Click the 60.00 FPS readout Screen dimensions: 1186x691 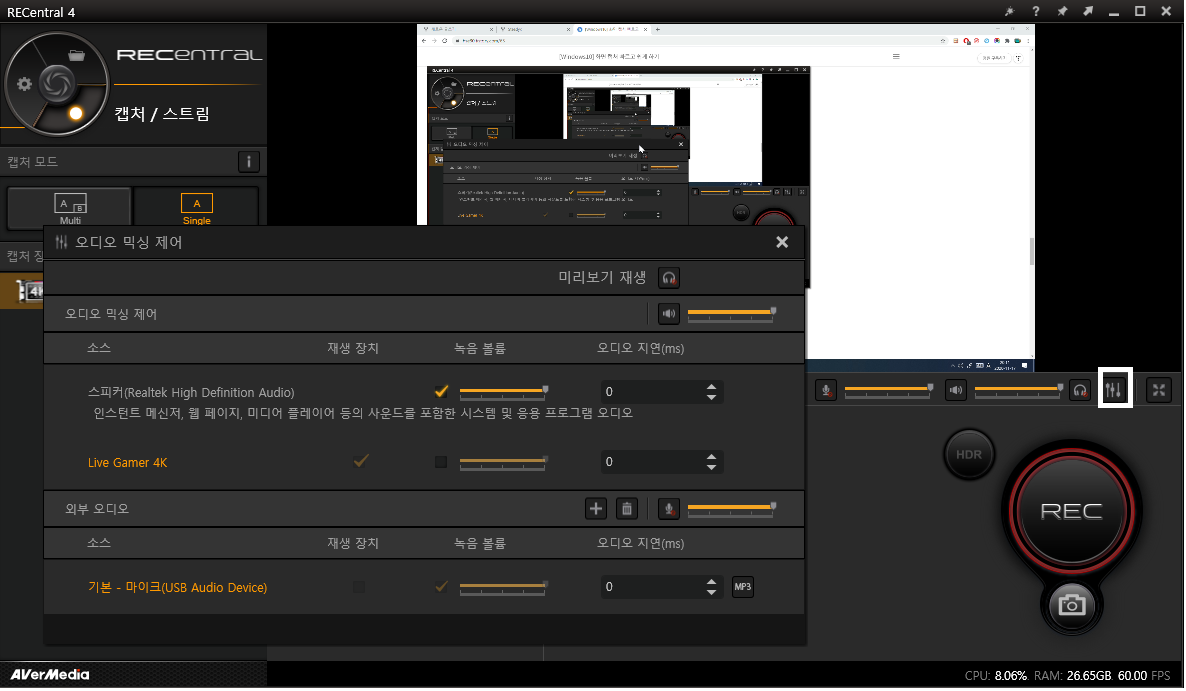pyautogui.click(x=1144, y=676)
